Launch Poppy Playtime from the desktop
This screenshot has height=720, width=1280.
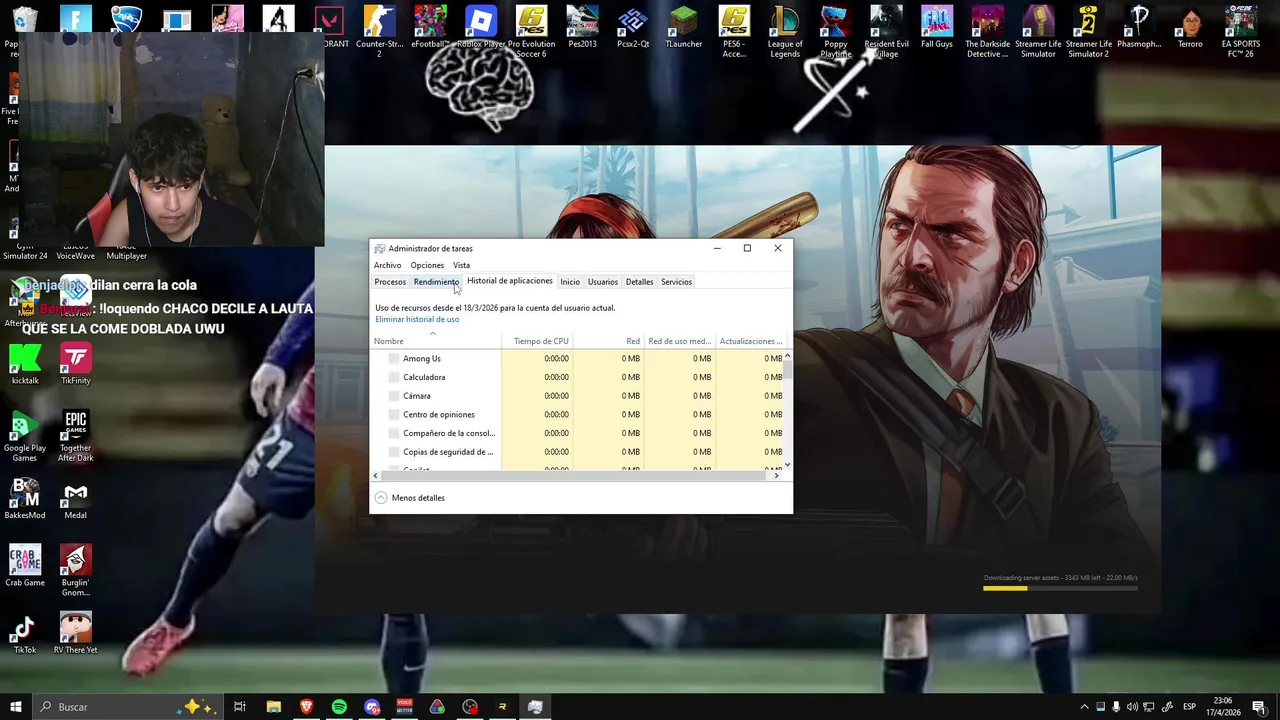(x=836, y=31)
